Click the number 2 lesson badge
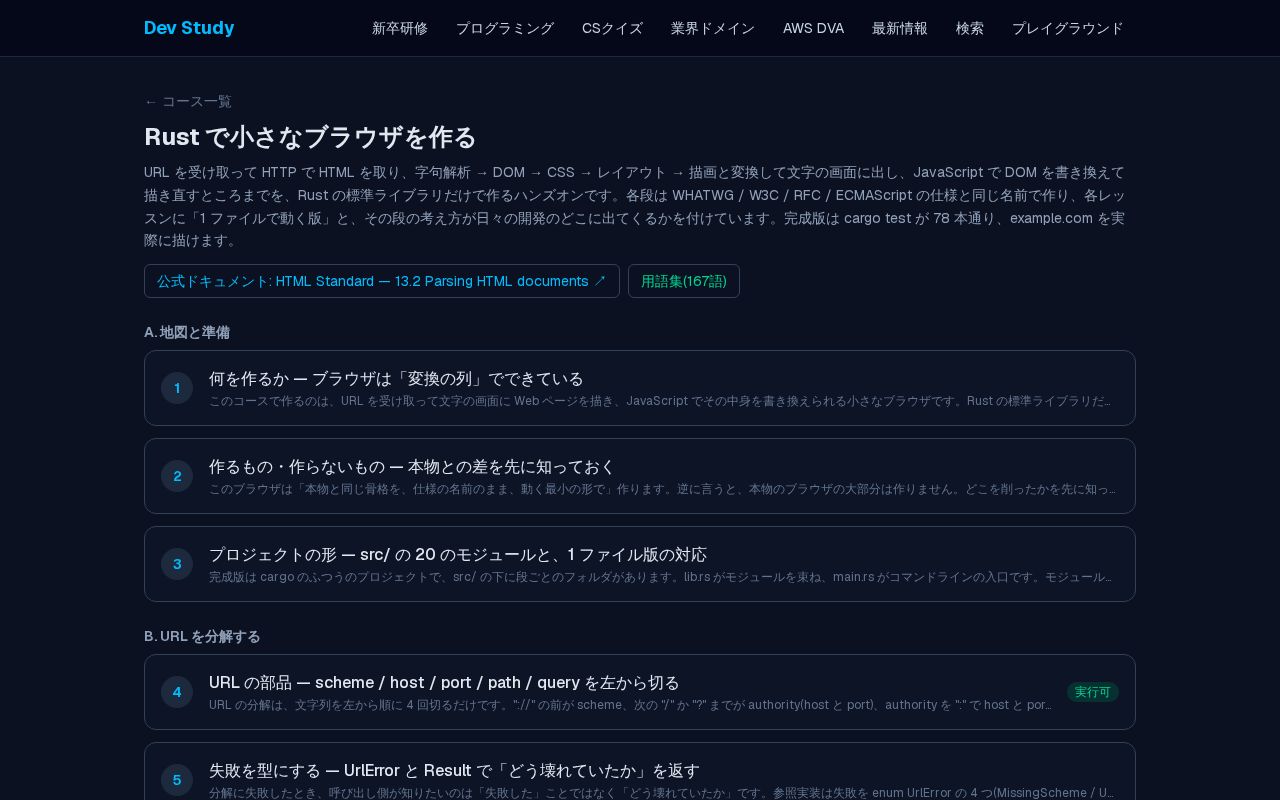The width and height of the screenshot is (1280, 800). pos(177,476)
